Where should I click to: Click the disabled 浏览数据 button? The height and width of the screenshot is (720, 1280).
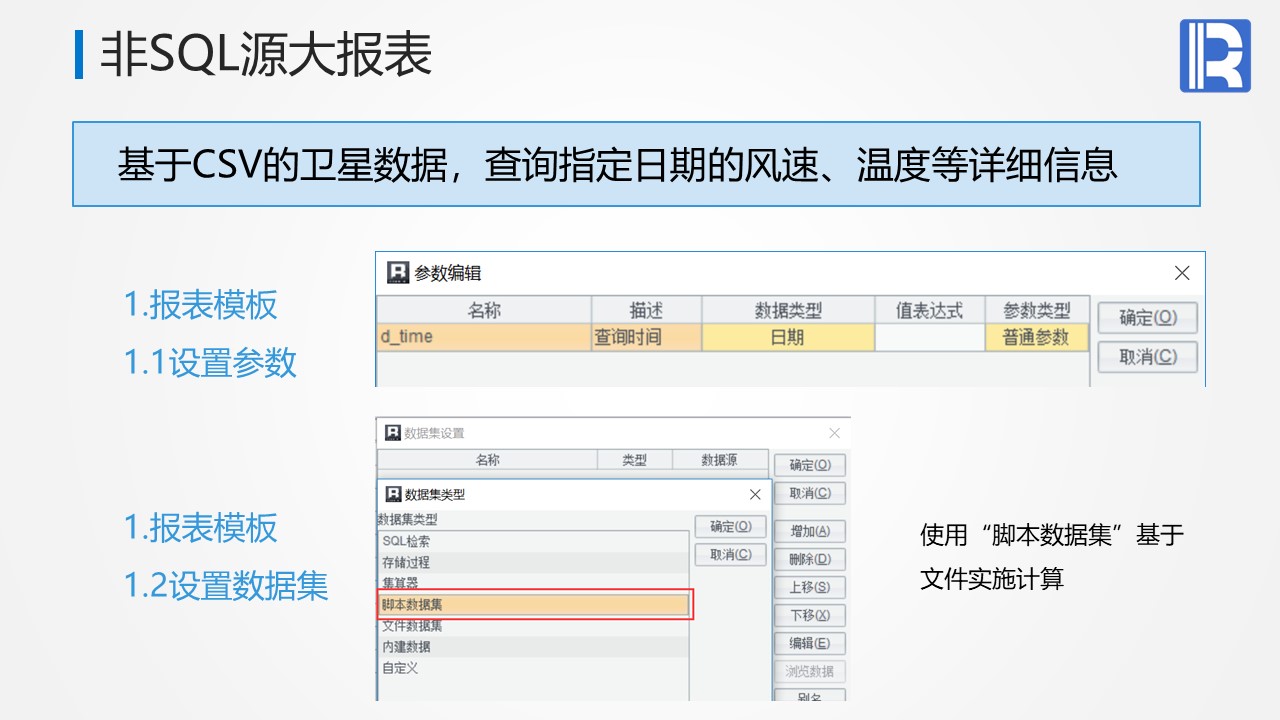(x=810, y=671)
